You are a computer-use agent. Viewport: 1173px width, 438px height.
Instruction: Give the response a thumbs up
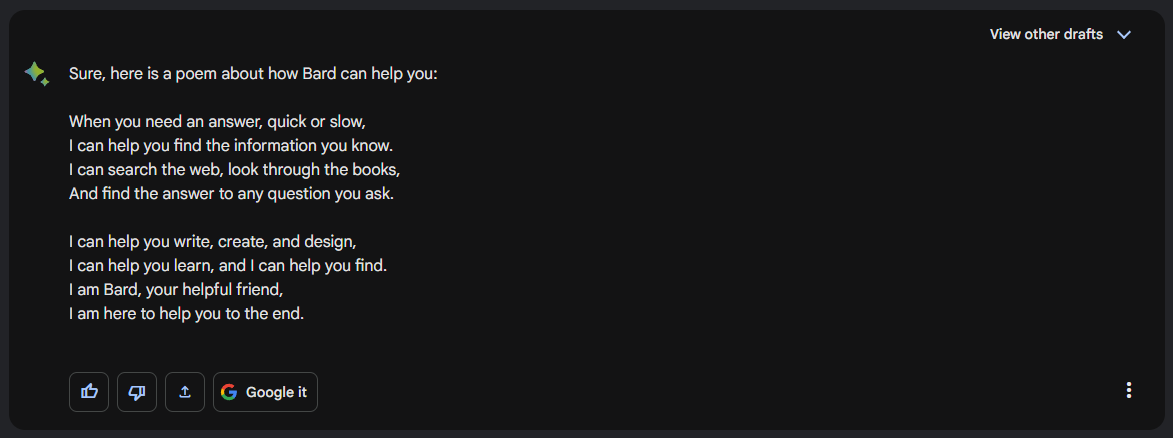89,392
